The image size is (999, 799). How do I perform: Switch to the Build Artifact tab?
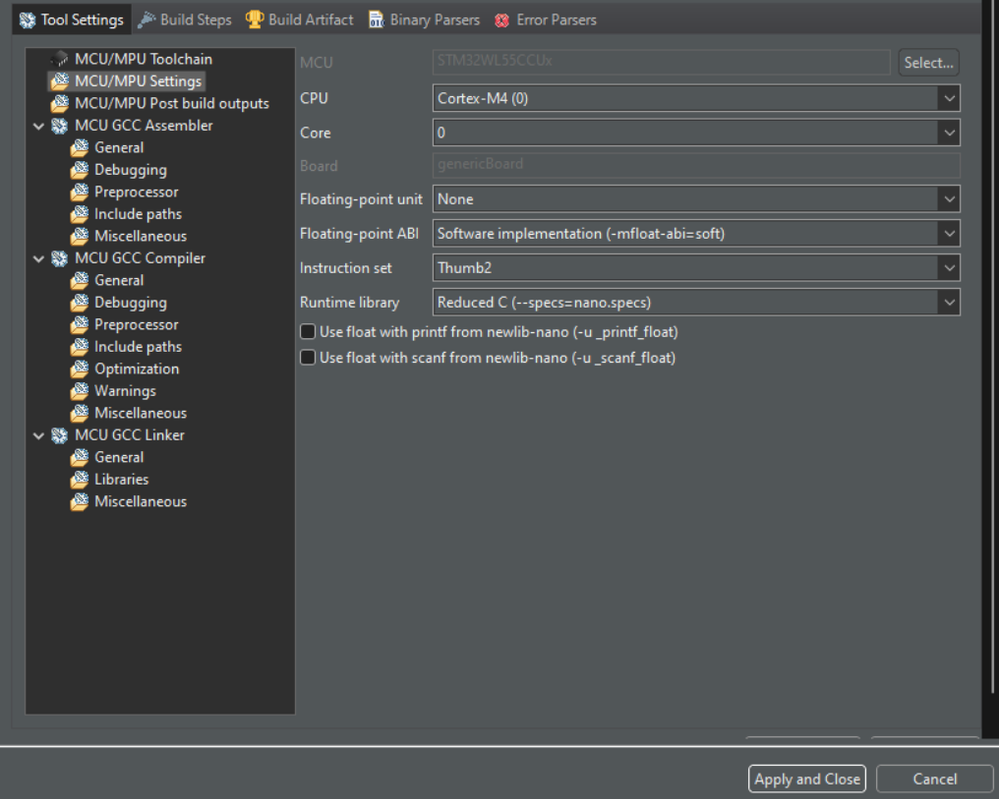tap(299, 20)
